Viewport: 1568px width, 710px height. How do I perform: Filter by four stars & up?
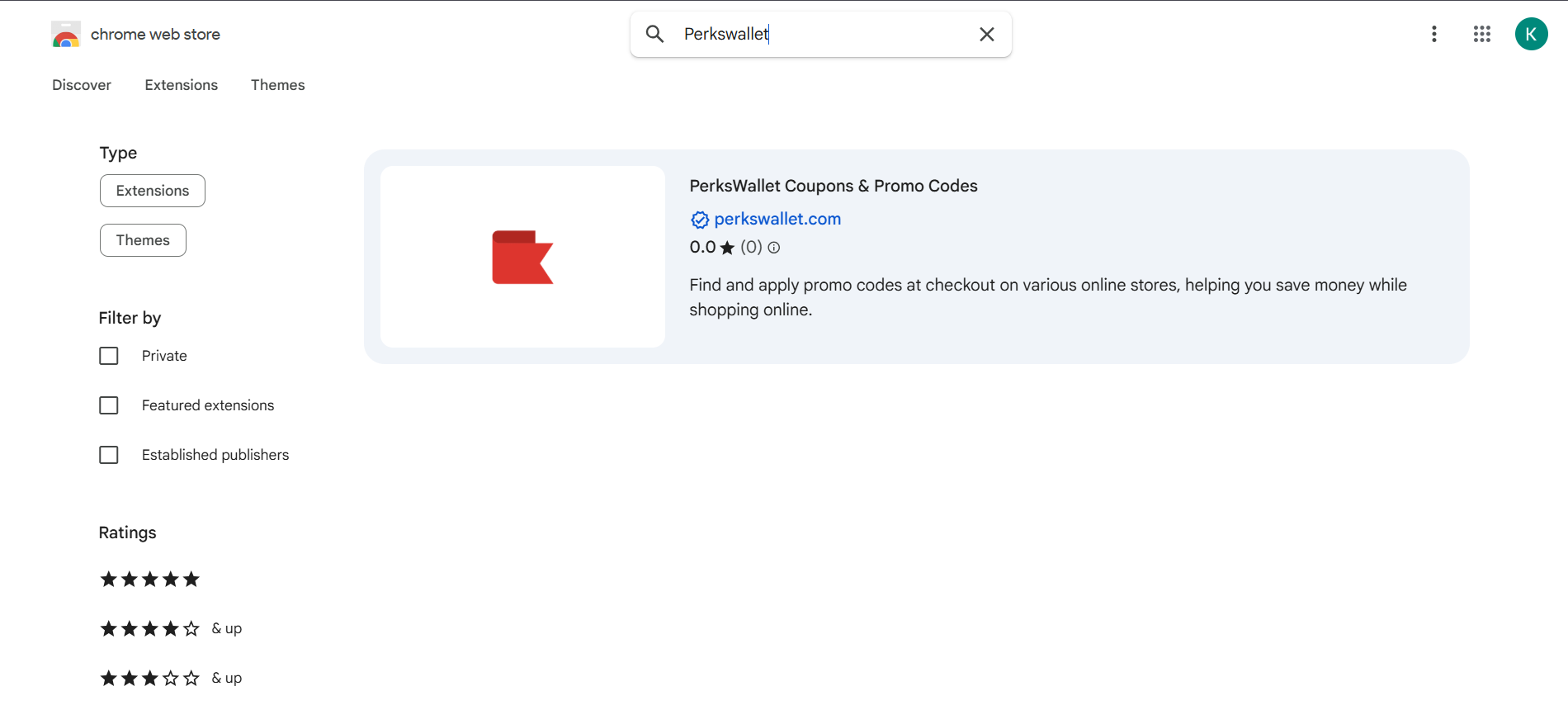[x=171, y=629]
